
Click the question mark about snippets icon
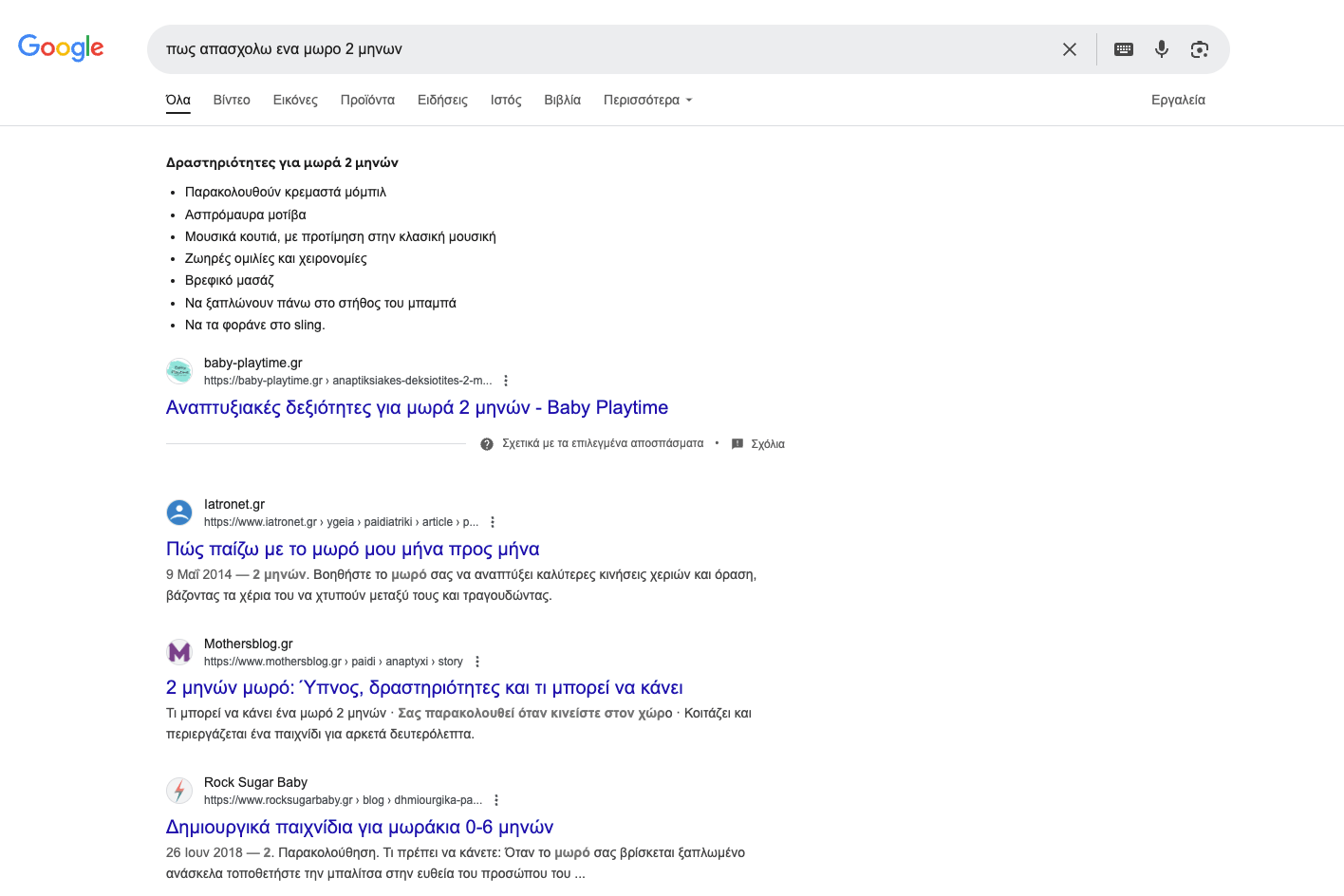487,444
